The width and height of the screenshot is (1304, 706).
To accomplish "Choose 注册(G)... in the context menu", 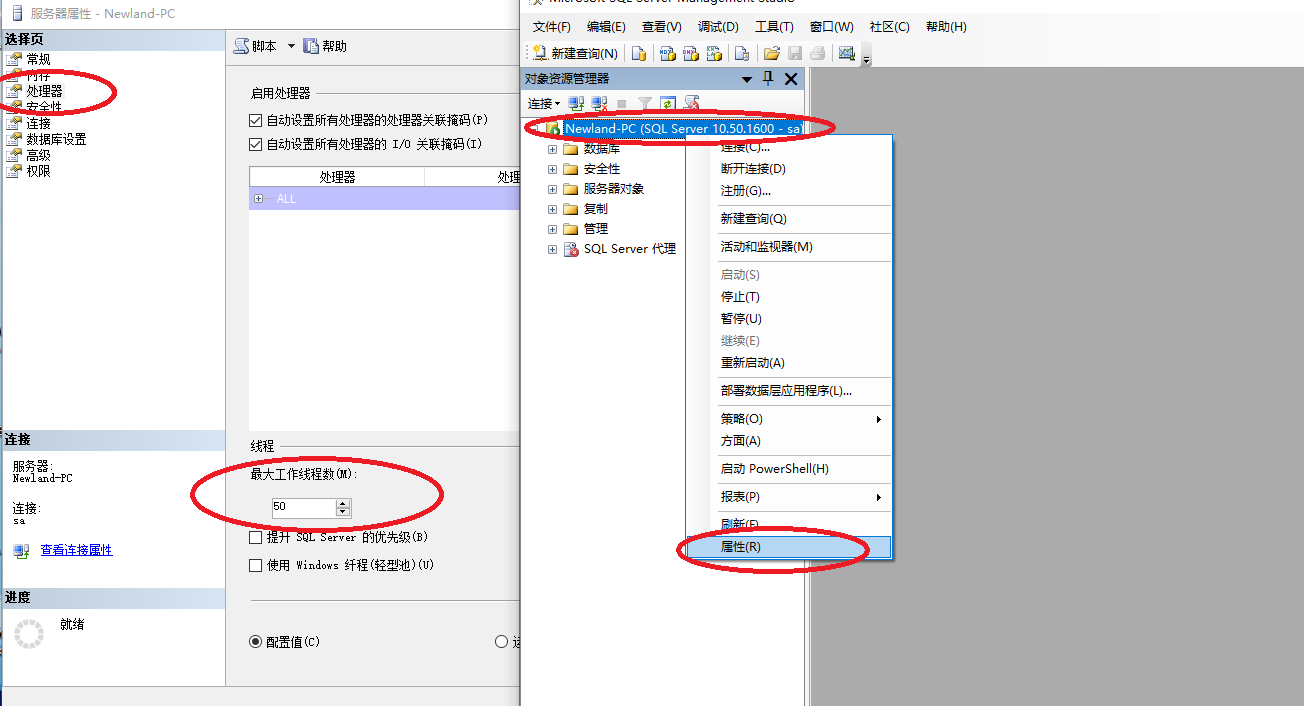I will (788, 191).
